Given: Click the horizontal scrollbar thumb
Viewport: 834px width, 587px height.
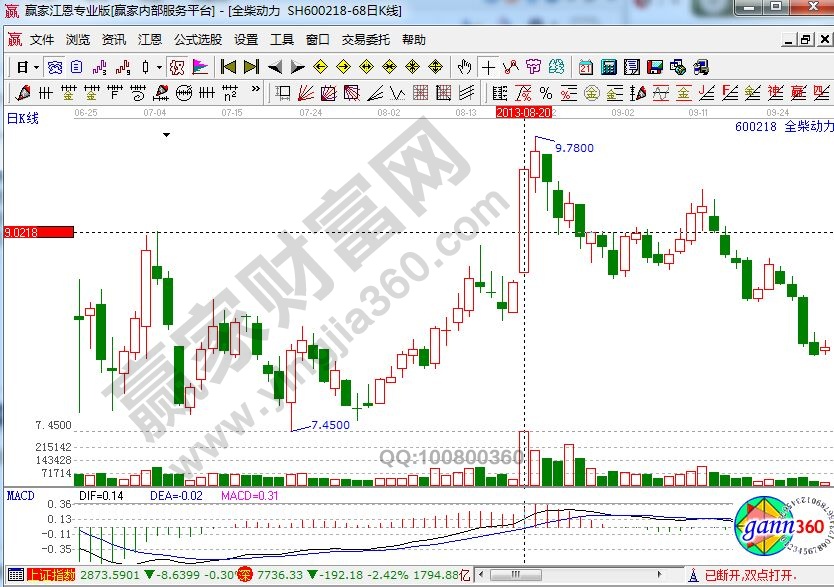Looking at the screenshot, I should coord(515,575).
